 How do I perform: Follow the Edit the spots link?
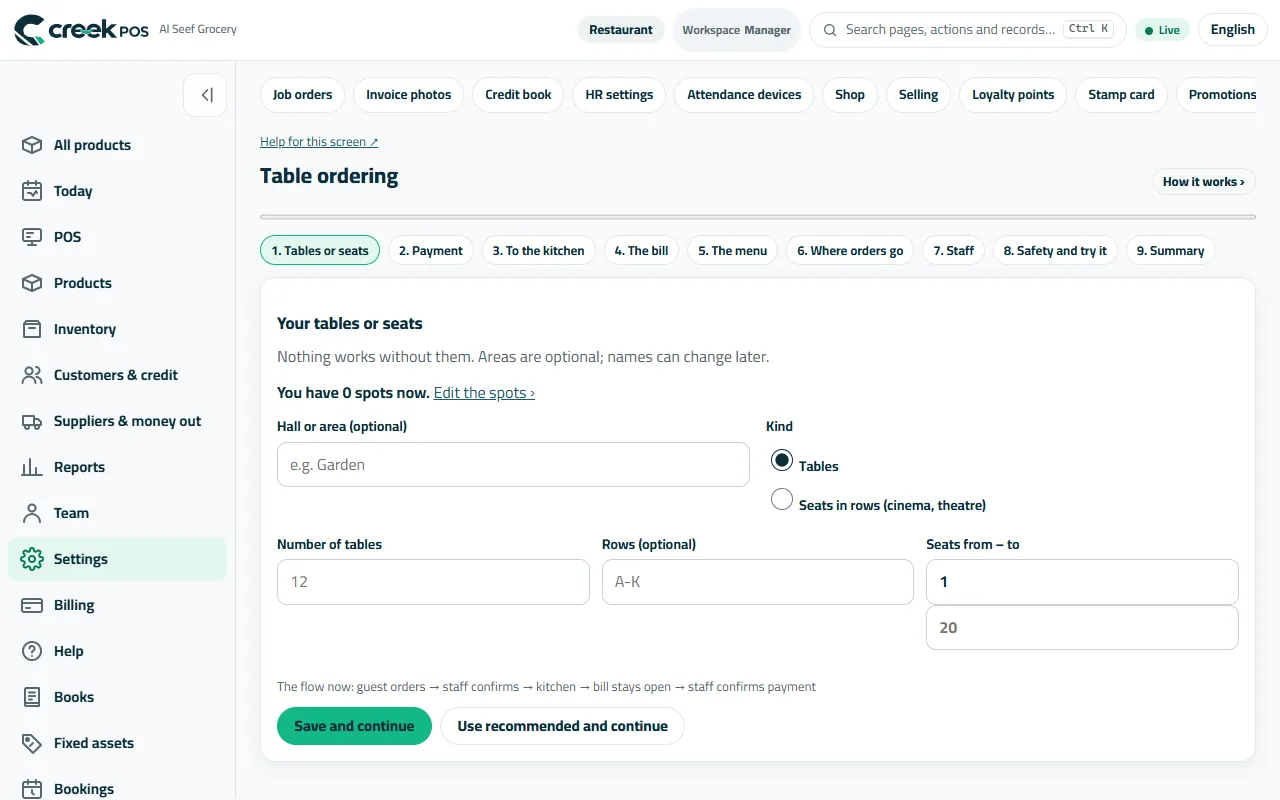click(484, 393)
